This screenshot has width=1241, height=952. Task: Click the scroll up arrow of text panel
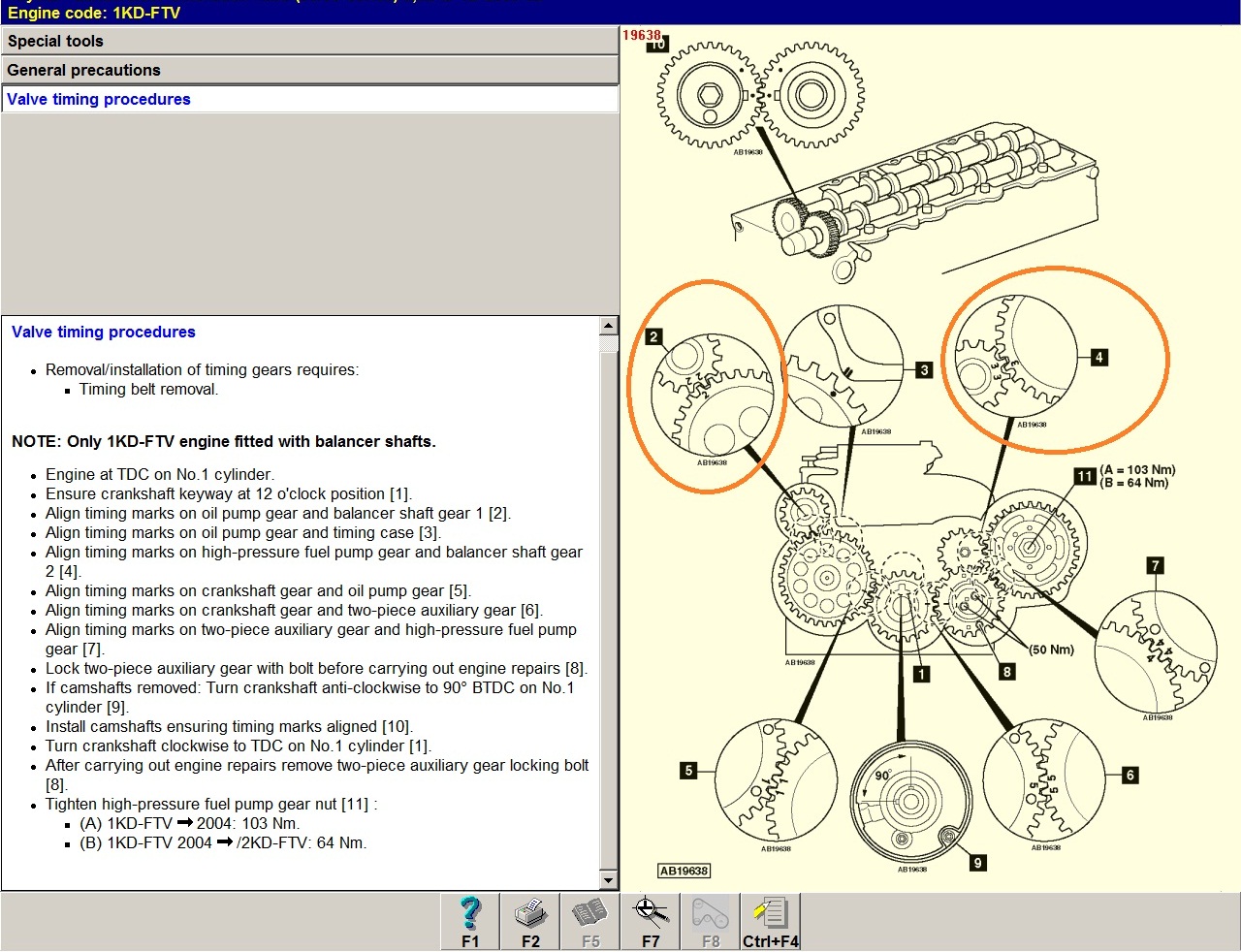click(x=609, y=326)
